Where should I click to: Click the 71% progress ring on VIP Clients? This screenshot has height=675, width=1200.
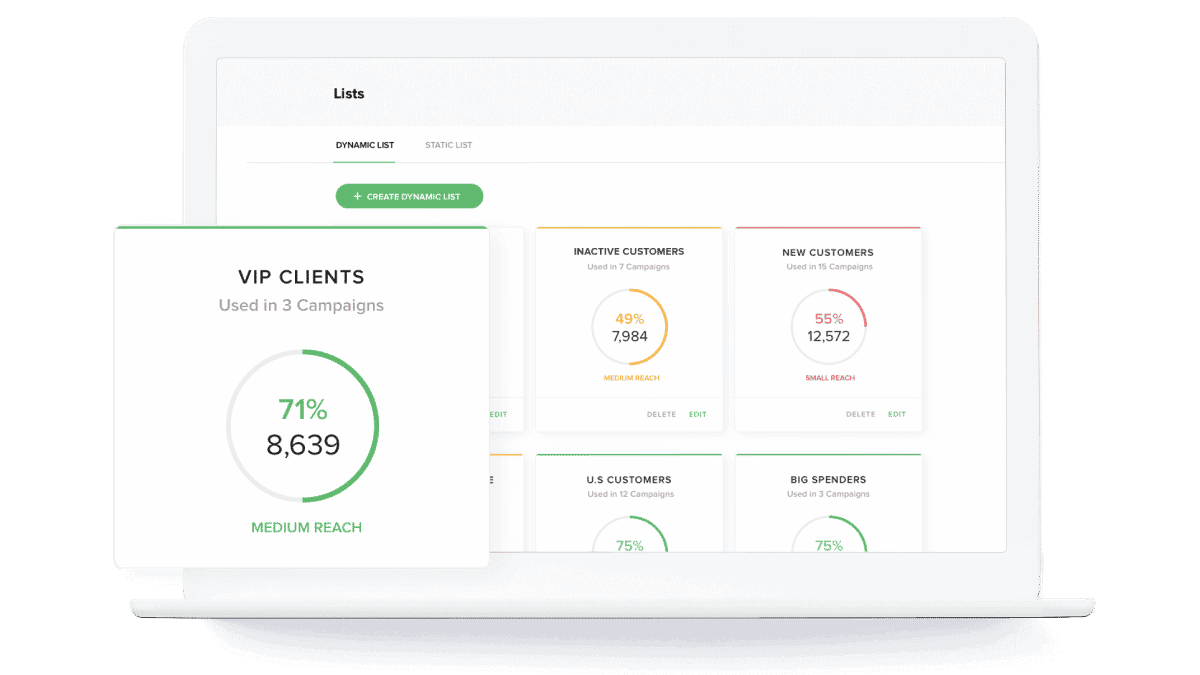tap(303, 425)
